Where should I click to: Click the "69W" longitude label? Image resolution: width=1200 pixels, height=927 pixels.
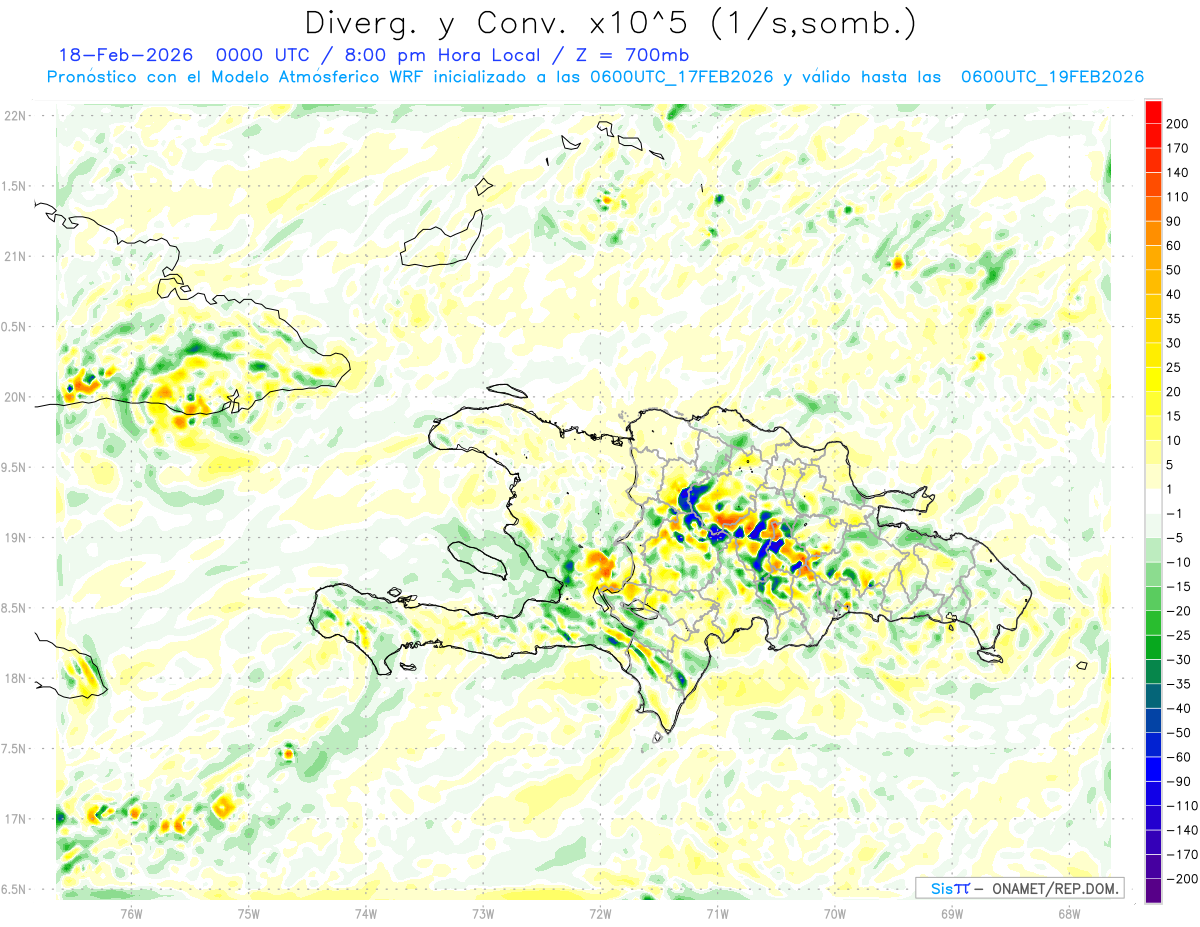(x=952, y=912)
